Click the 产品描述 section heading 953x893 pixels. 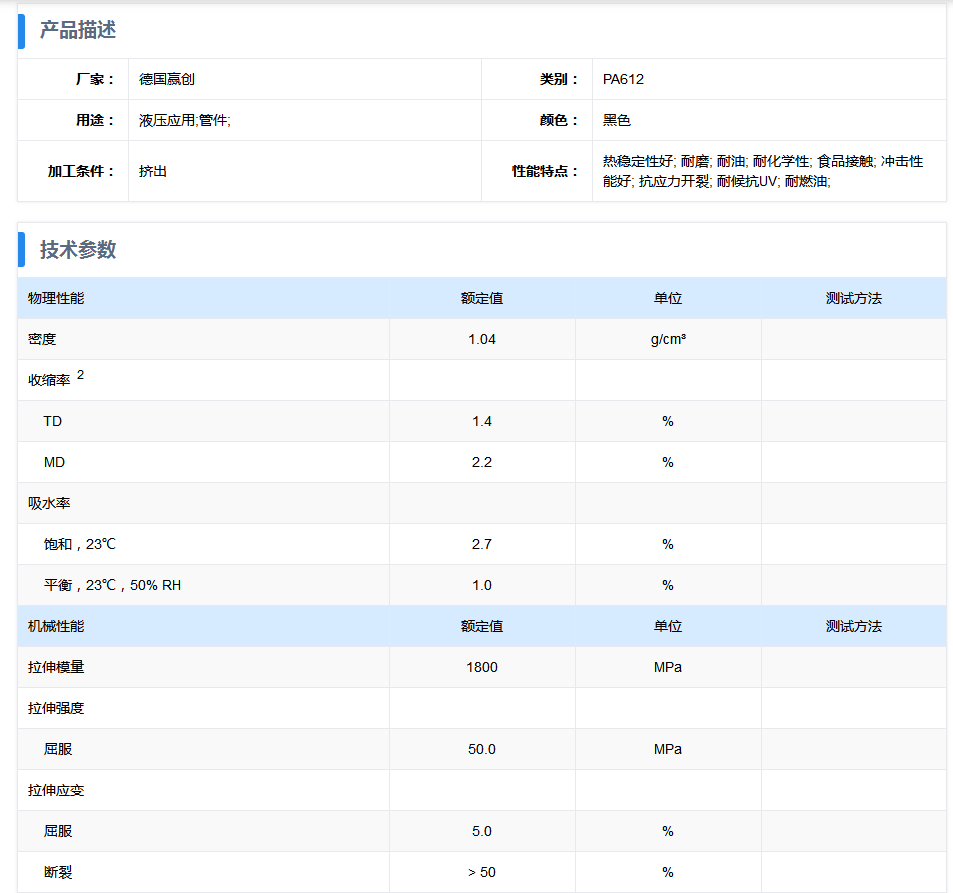point(78,30)
